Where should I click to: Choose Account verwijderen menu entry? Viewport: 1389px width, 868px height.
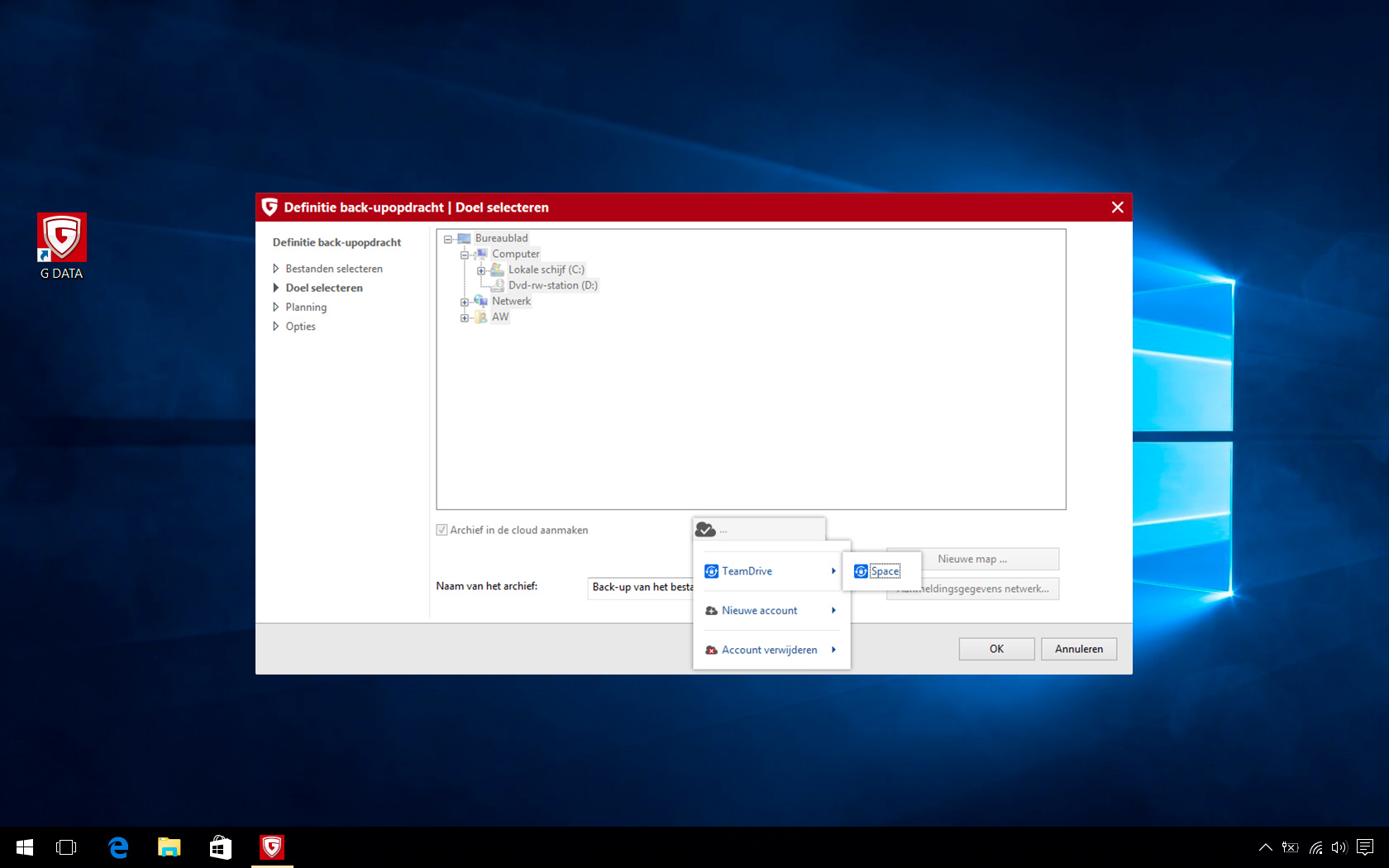point(771,651)
